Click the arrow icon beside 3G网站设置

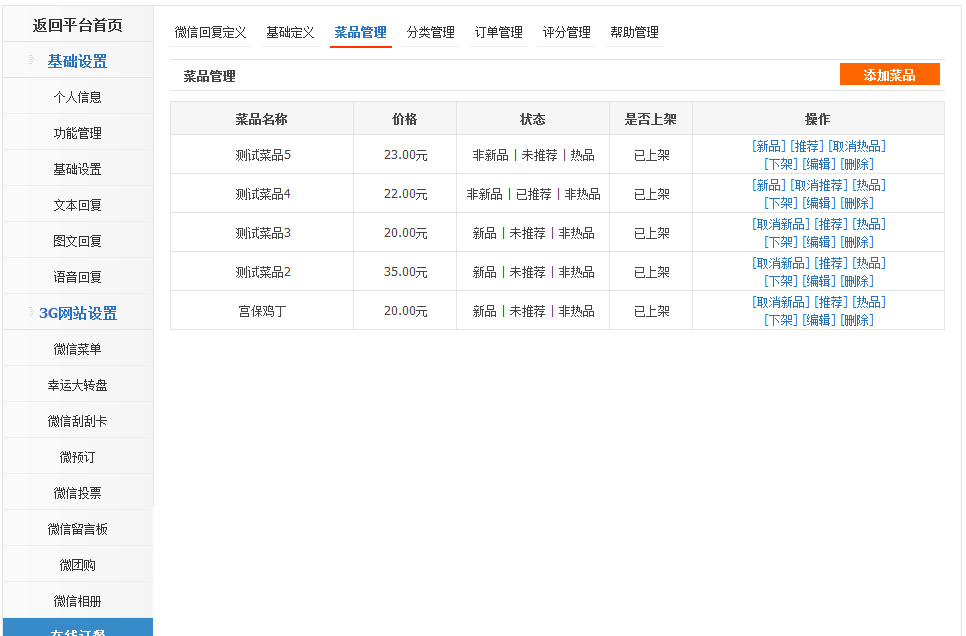coord(30,313)
